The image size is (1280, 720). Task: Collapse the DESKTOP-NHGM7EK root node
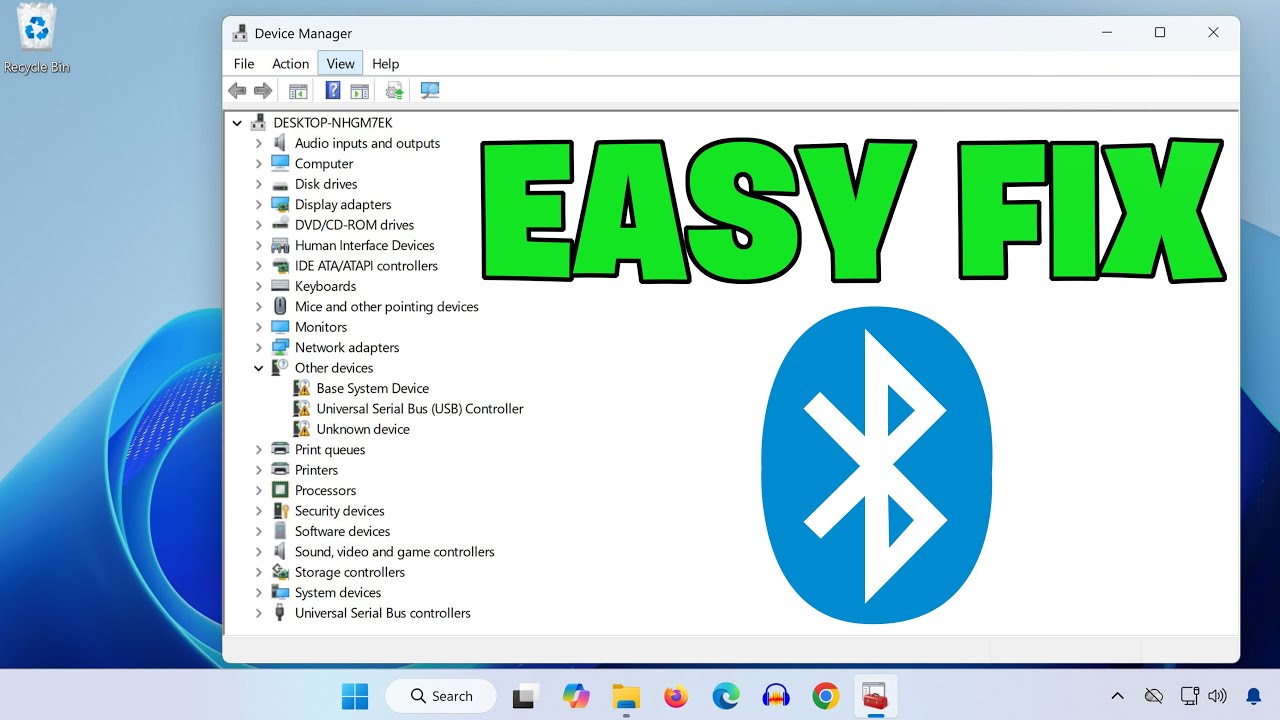pyautogui.click(x=237, y=123)
